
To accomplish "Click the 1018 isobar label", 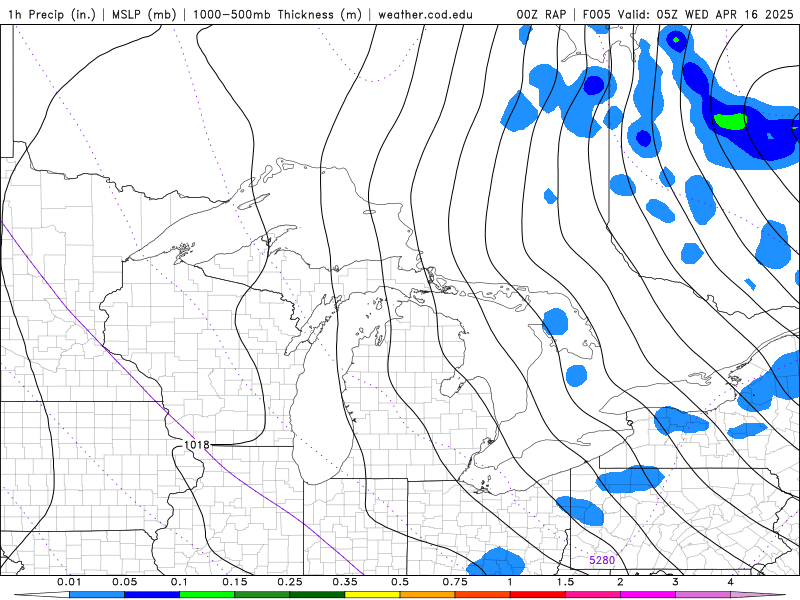I will [x=196, y=445].
